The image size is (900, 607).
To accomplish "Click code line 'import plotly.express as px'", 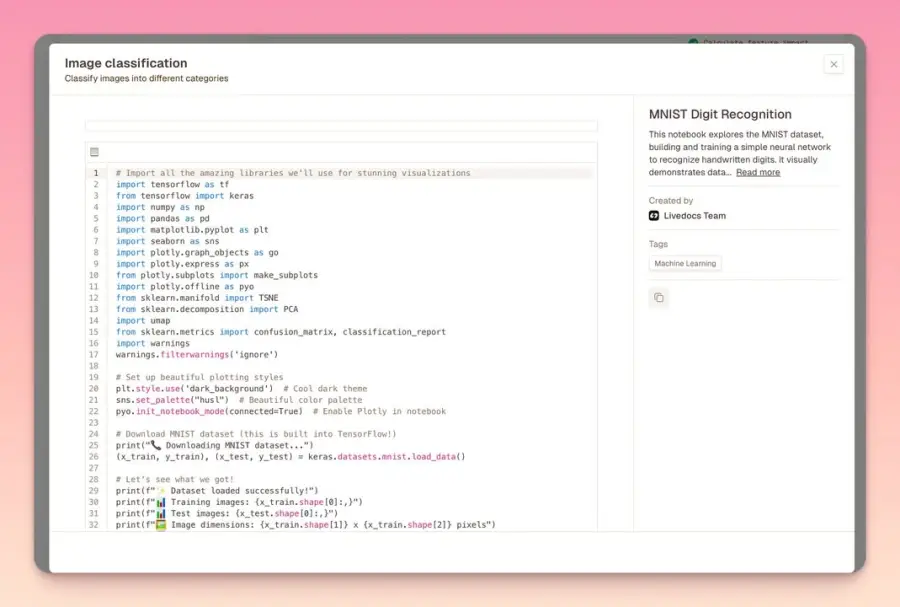I will 183,264.
